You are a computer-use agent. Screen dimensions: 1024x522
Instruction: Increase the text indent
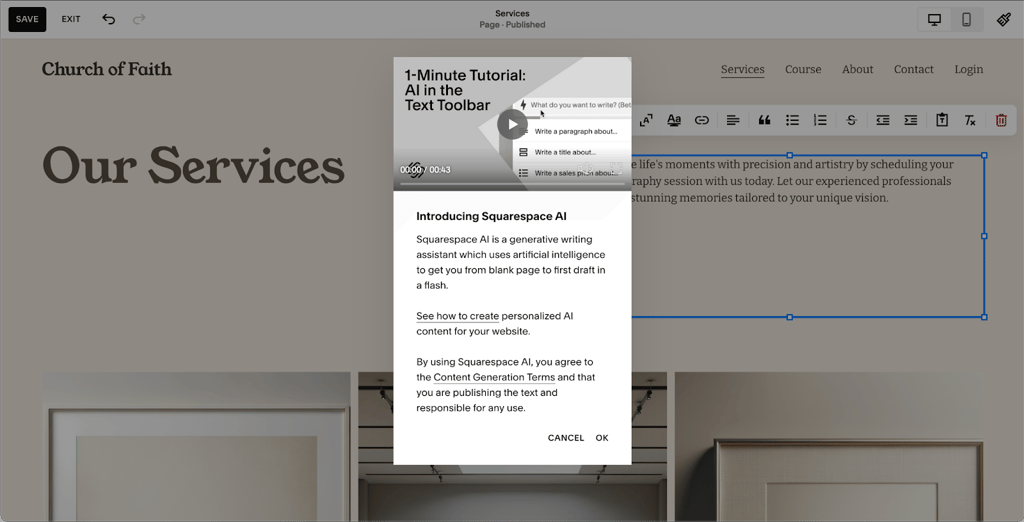910,120
